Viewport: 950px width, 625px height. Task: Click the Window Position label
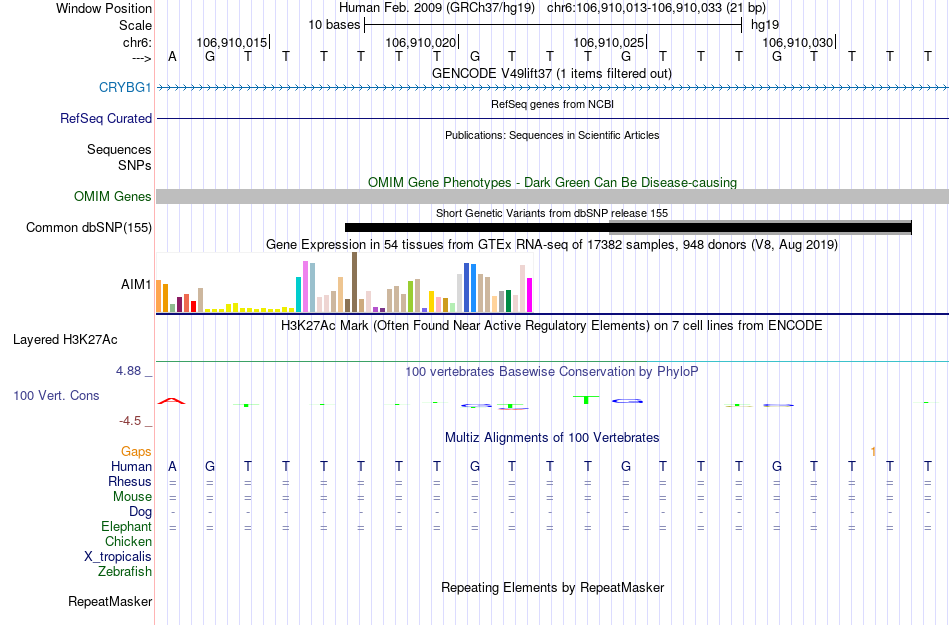(104, 8)
